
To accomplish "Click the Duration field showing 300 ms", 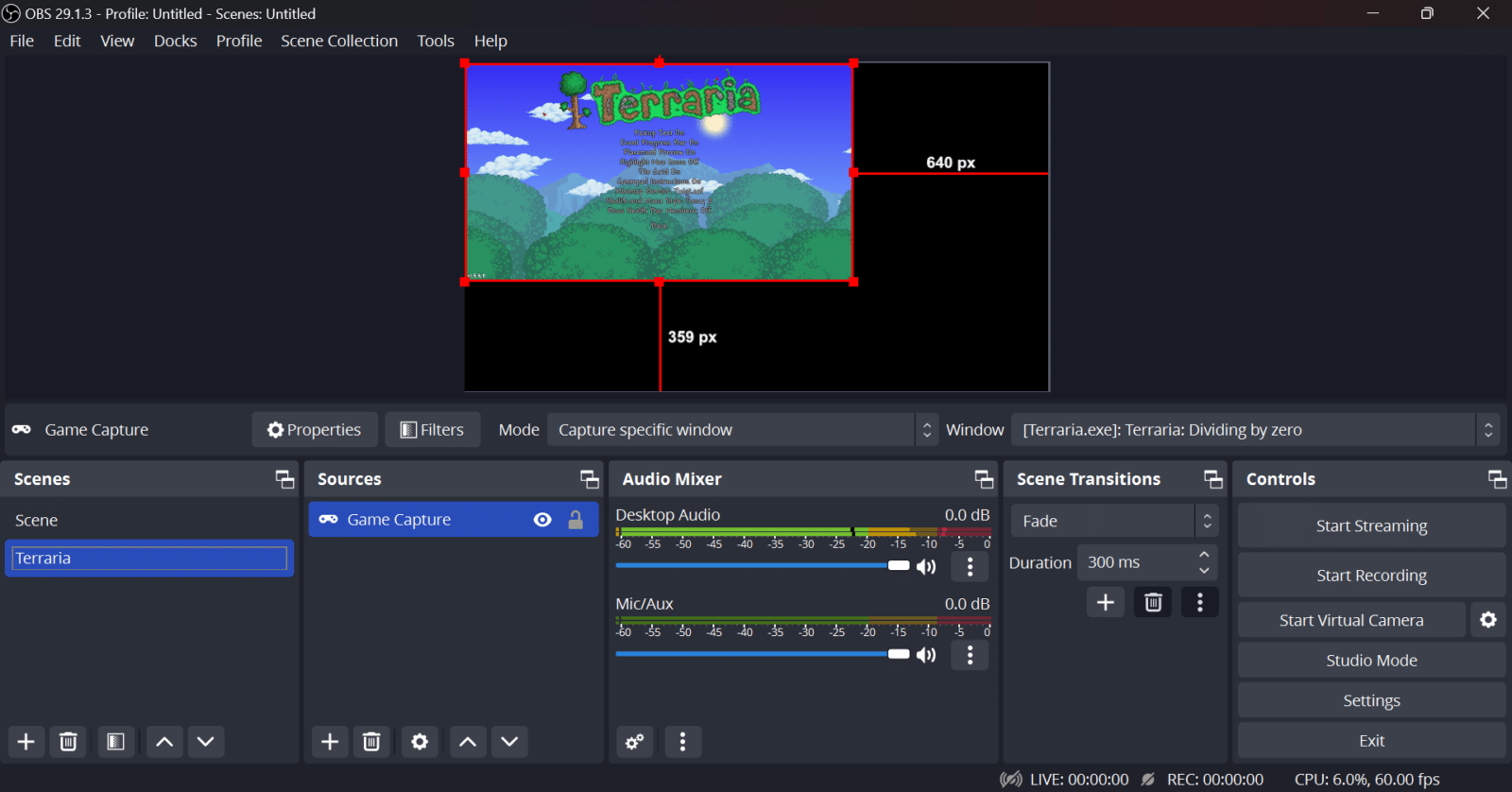I will [1136, 562].
